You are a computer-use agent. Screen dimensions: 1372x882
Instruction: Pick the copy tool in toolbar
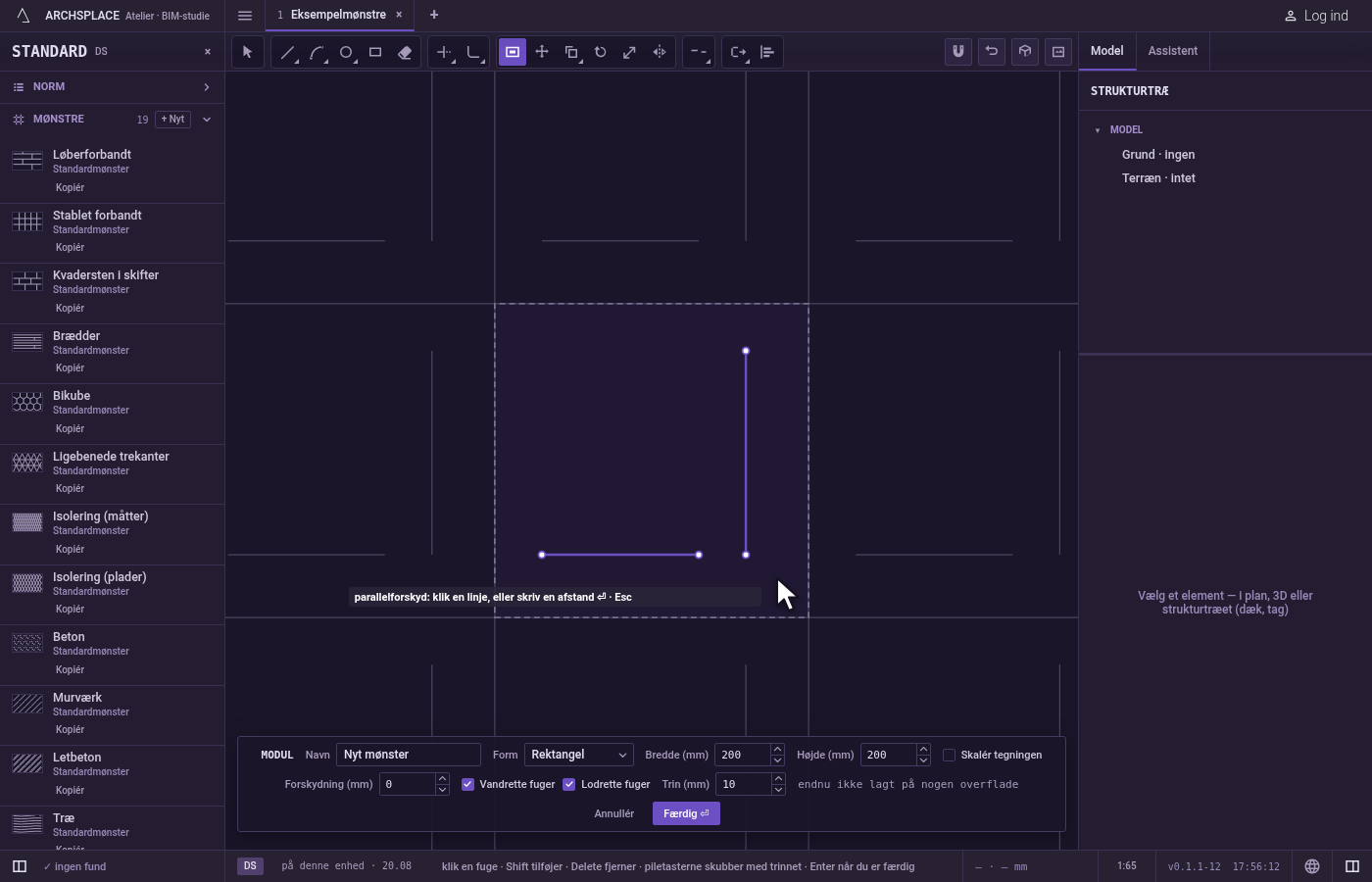[x=571, y=52]
